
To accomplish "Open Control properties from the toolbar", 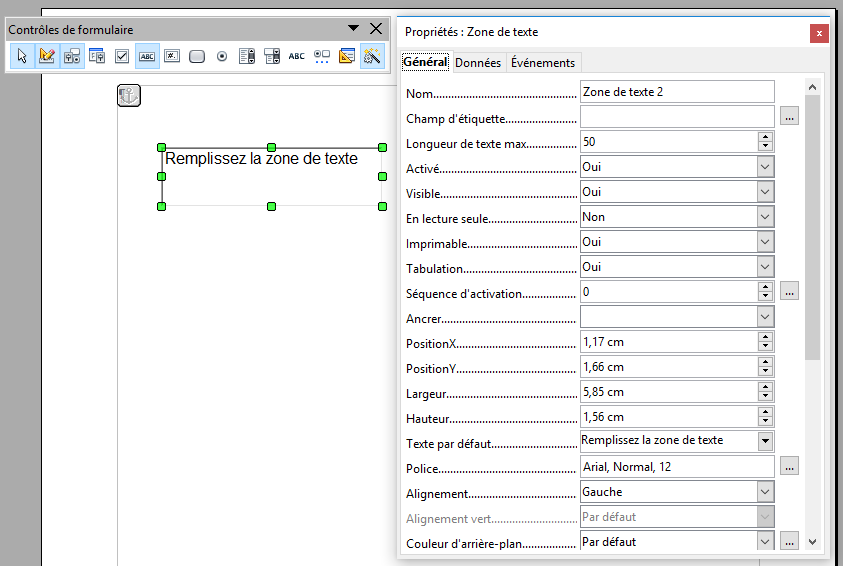I will (x=72, y=56).
